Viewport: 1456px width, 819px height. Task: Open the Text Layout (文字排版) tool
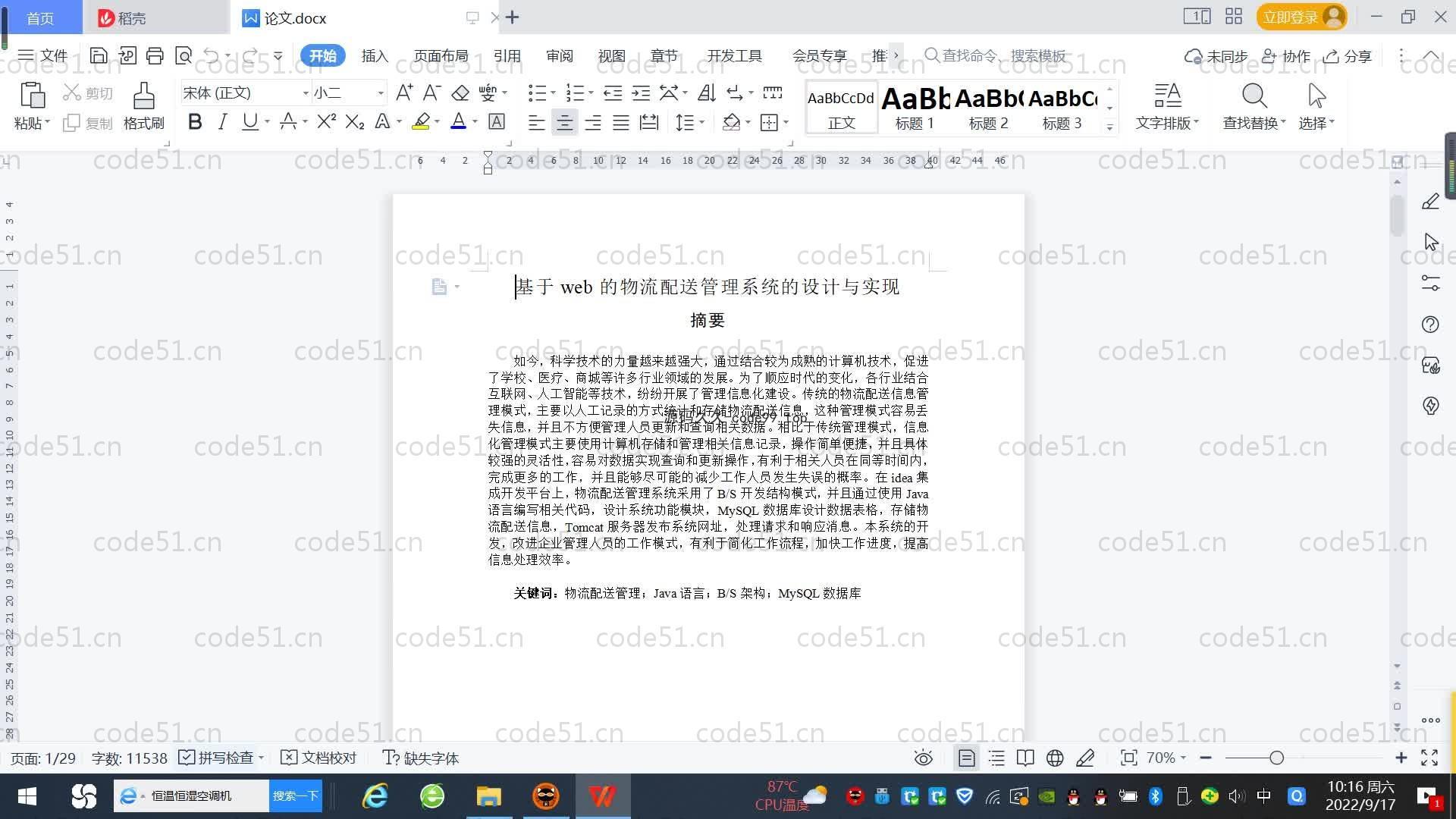(x=1167, y=106)
